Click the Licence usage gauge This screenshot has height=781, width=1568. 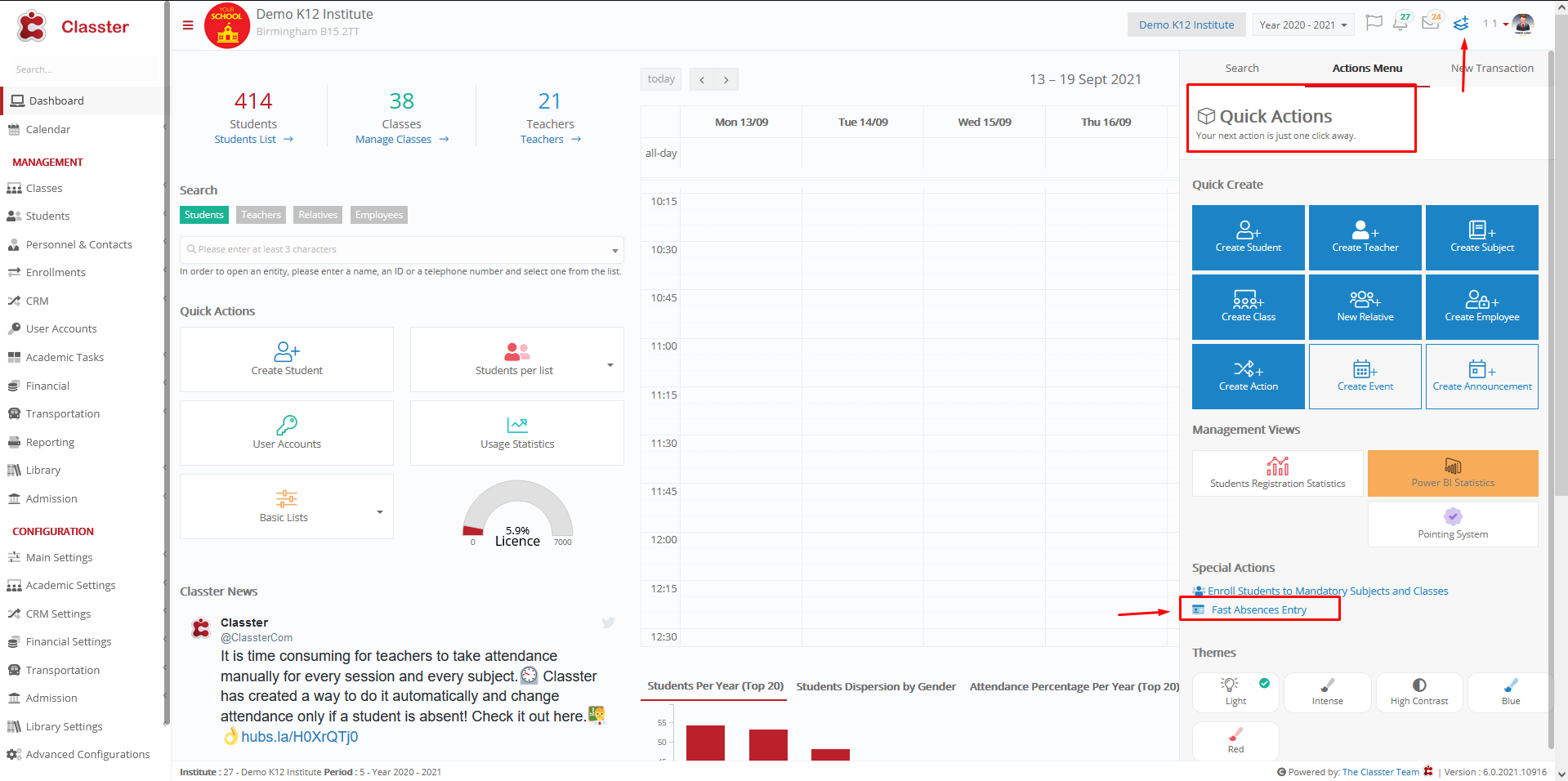coord(518,513)
